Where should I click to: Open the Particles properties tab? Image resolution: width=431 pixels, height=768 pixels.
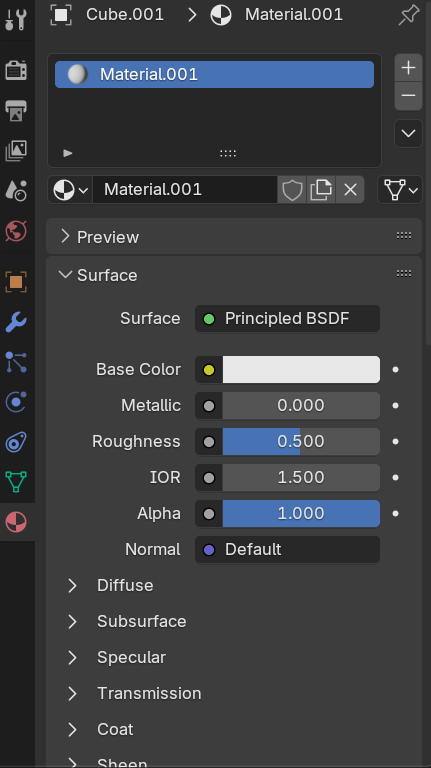click(x=16, y=362)
